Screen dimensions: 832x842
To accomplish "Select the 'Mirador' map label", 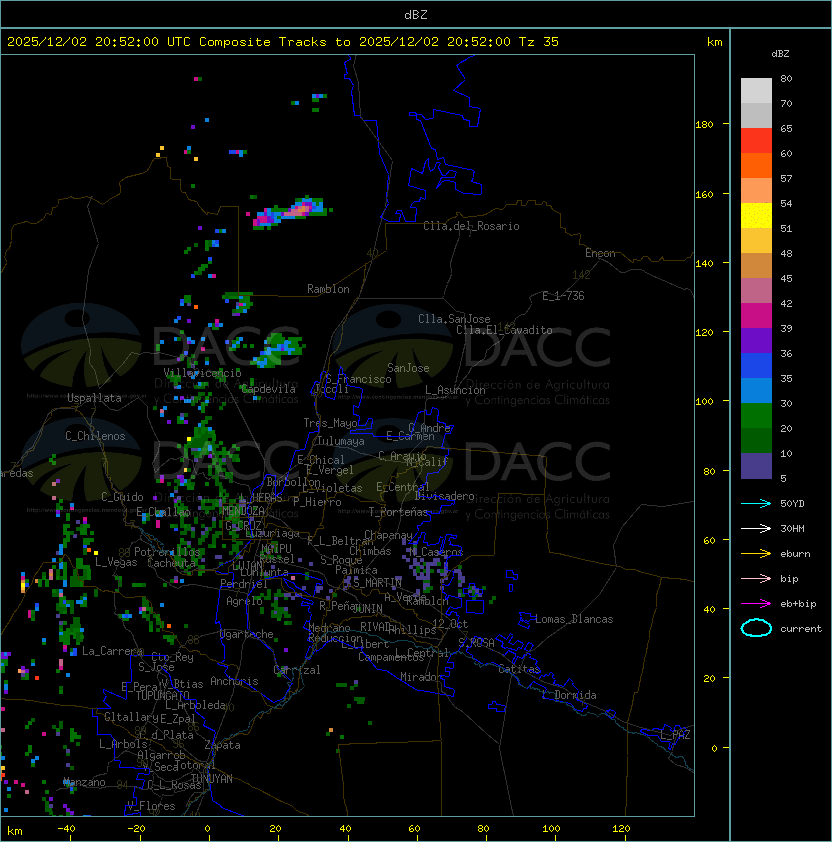I will coord(421,677).
